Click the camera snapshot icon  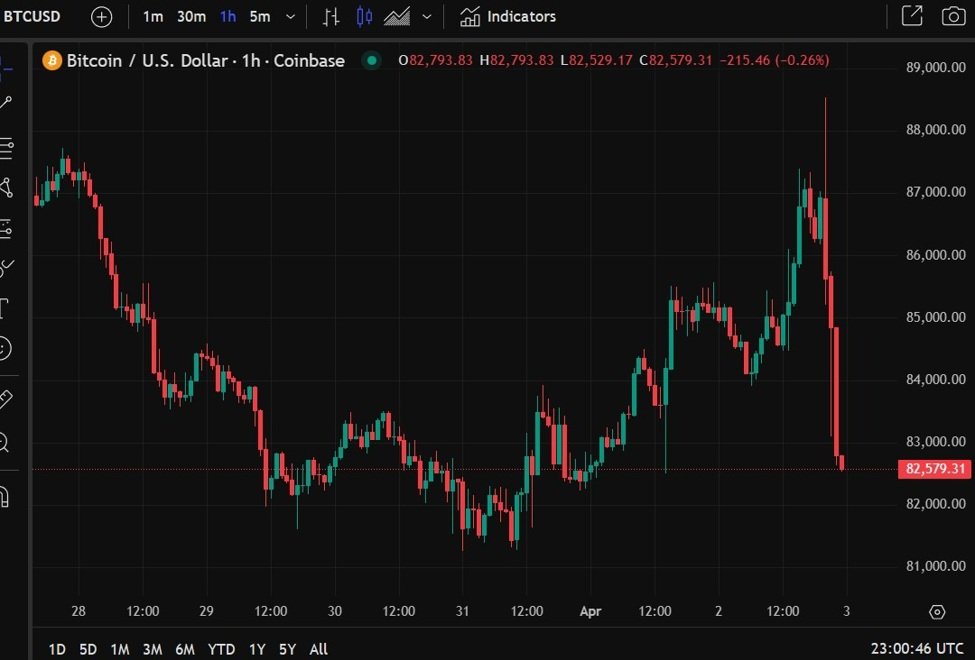pos(953,16)
